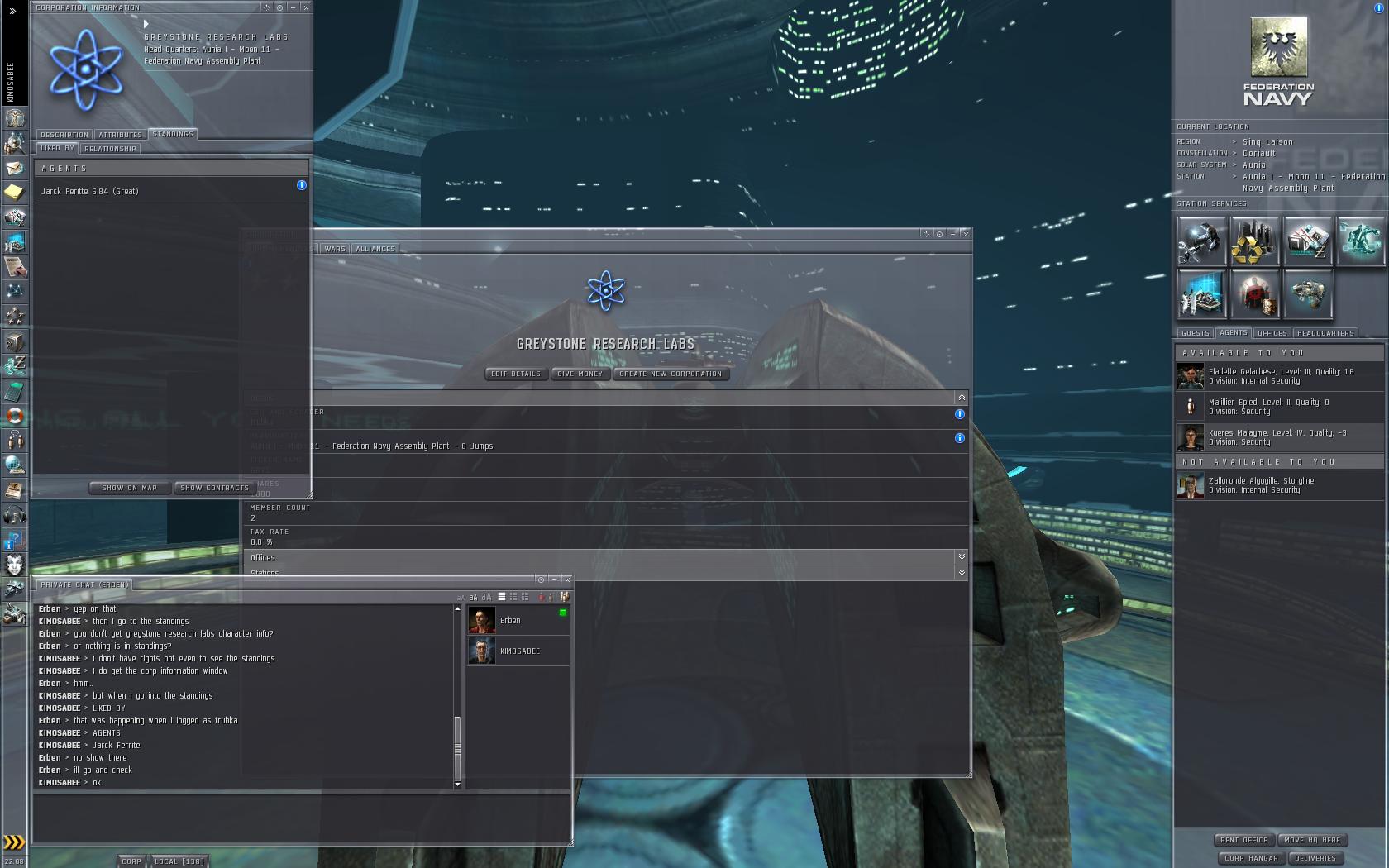Open the Corp chat channel tab

[131, 861]
